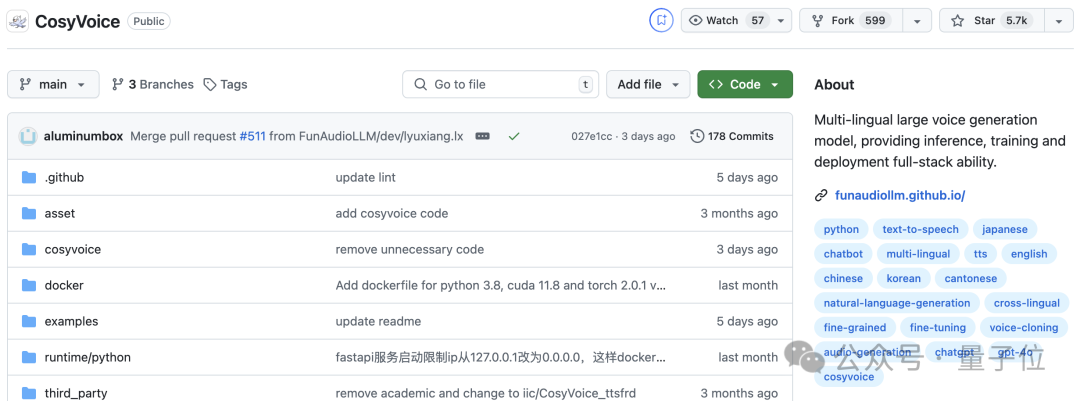View the 3 Branches list
The image size is (1080, 401).
(x=152, y=85)
